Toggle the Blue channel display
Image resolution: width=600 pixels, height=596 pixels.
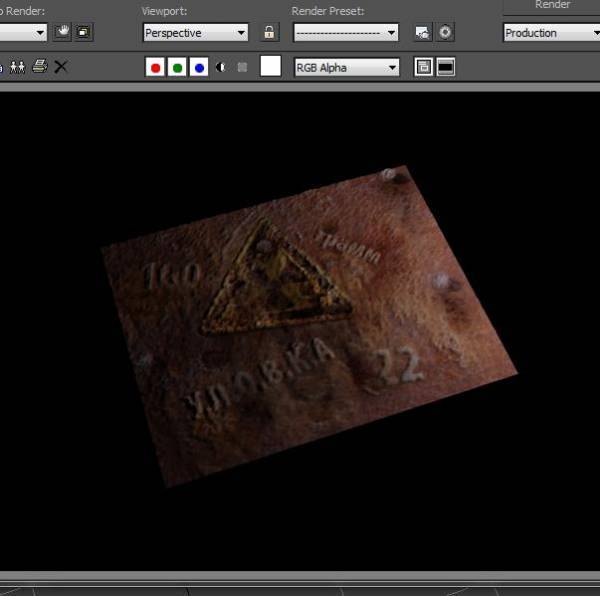click(199, 68)
